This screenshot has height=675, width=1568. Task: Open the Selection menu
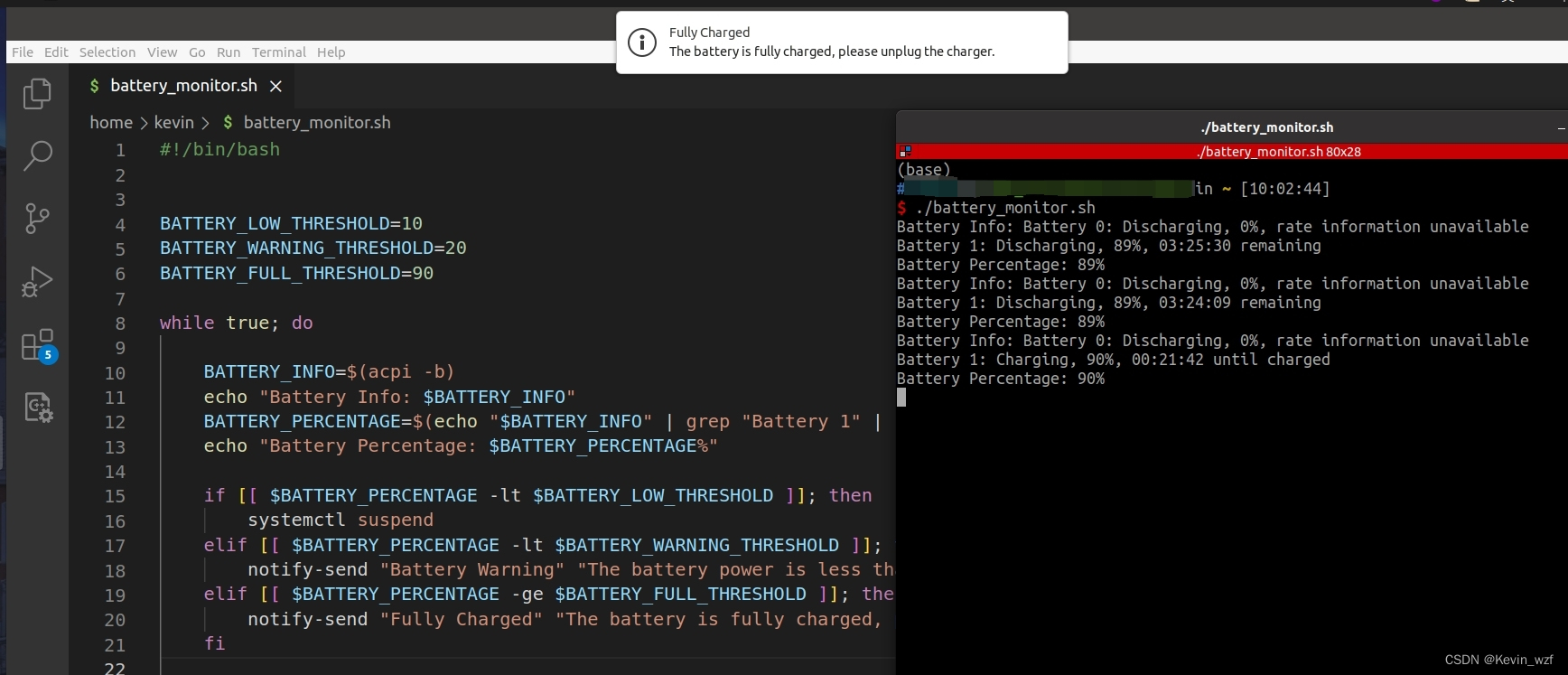107,52
